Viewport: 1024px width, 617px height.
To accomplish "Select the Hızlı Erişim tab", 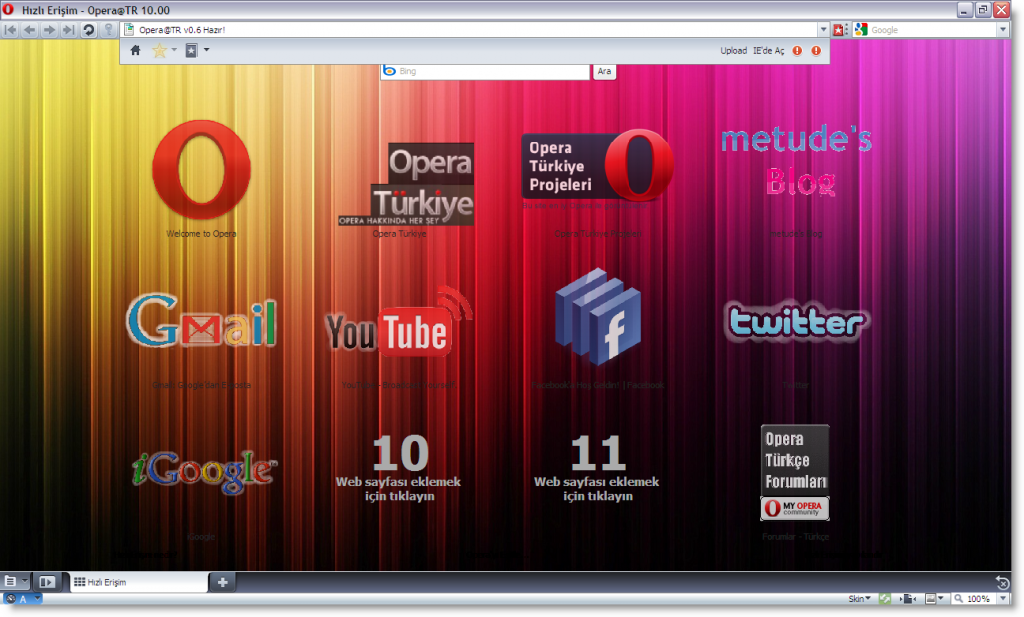I will [x=139, y=582].
